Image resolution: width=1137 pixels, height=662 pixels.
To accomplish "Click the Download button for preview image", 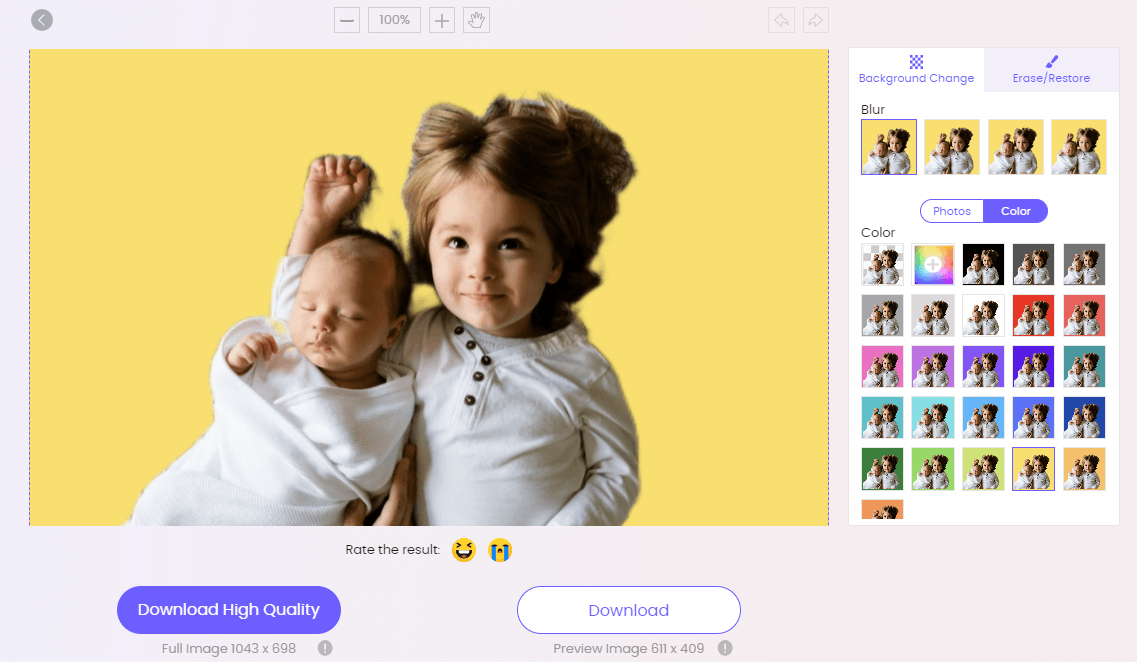I will coord(628,609).
